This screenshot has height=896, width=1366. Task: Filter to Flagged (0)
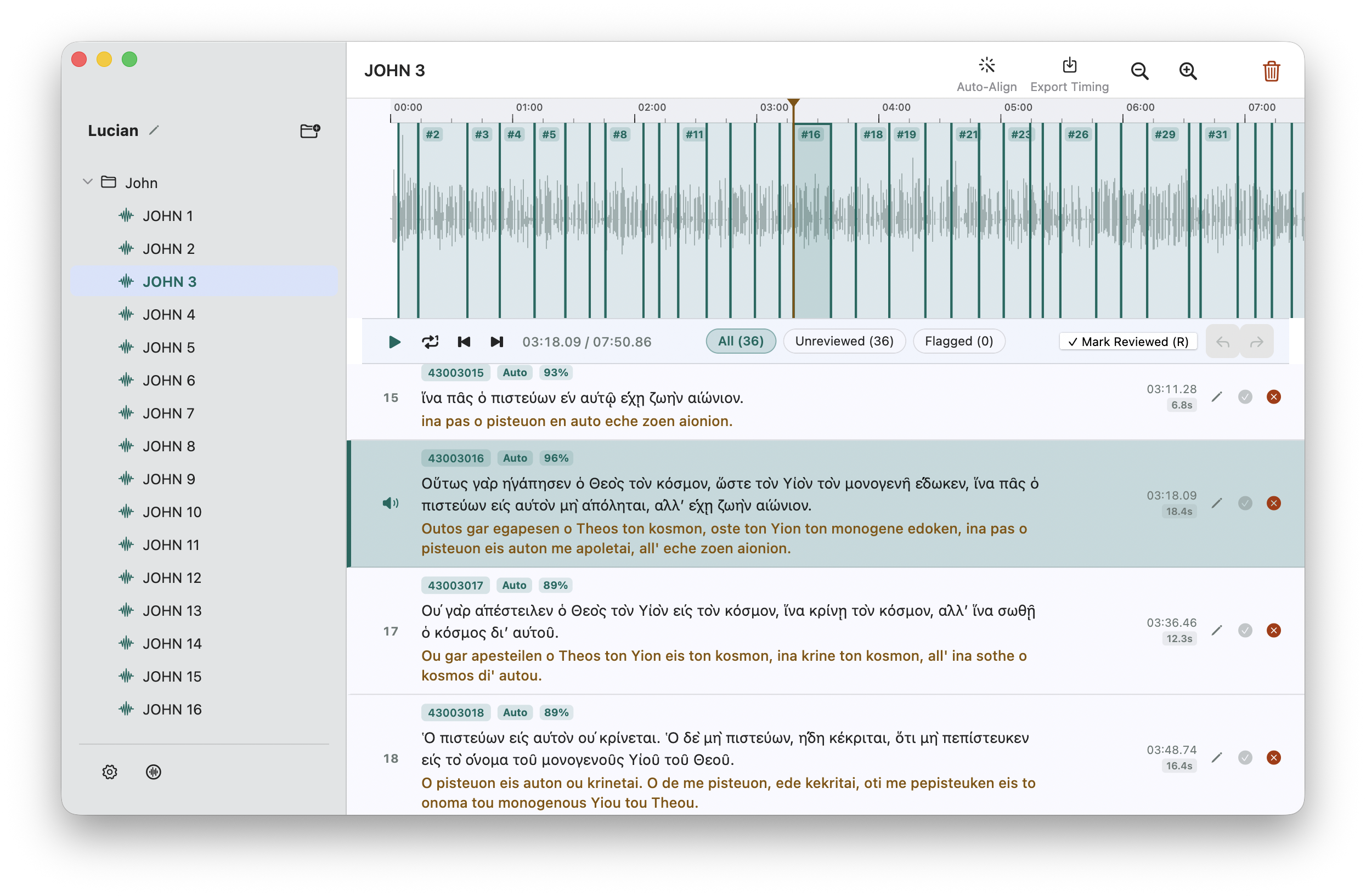pos(958,341)
